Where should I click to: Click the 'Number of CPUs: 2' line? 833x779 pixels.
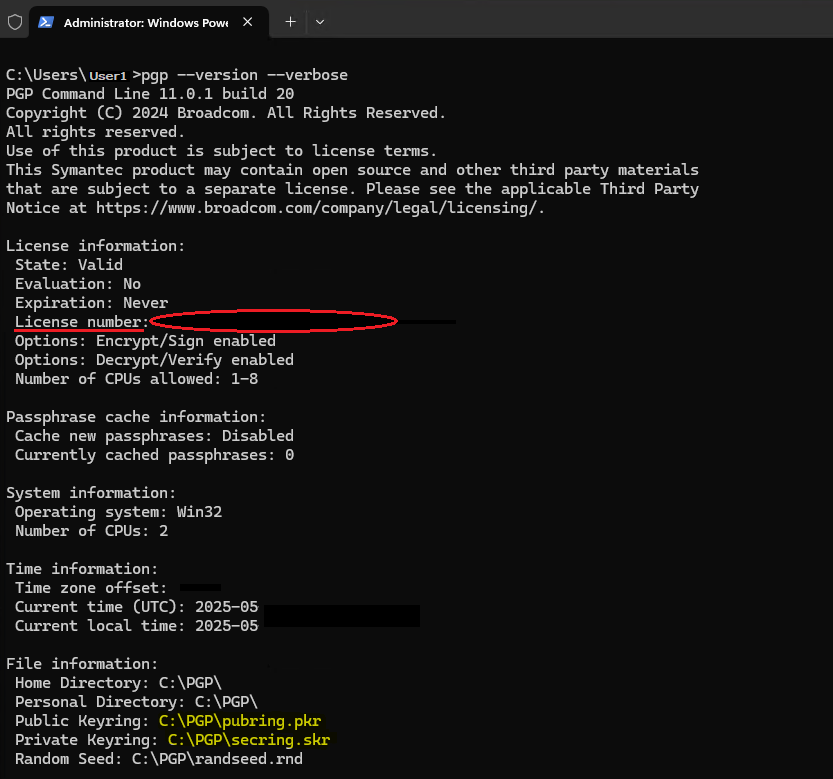tap(91, 531)
